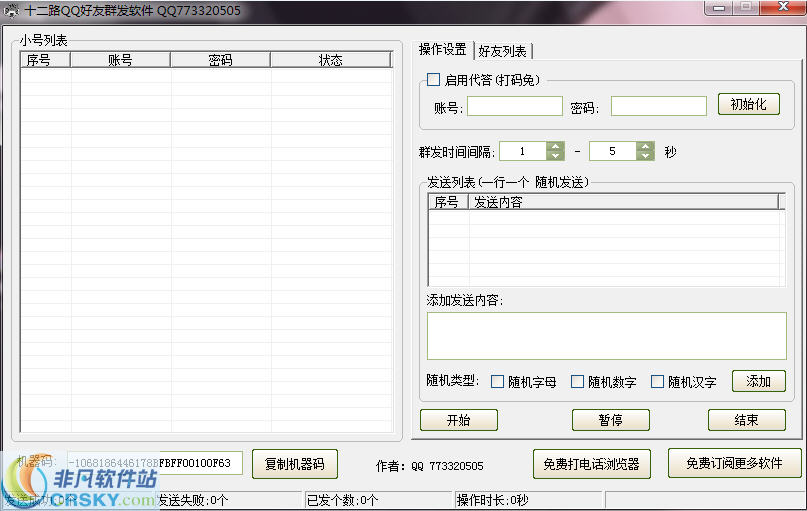Viewport: 807px width, 511px height.
Task: Switch to the 操作设置 tab
Action: click(x=443, y=49)
